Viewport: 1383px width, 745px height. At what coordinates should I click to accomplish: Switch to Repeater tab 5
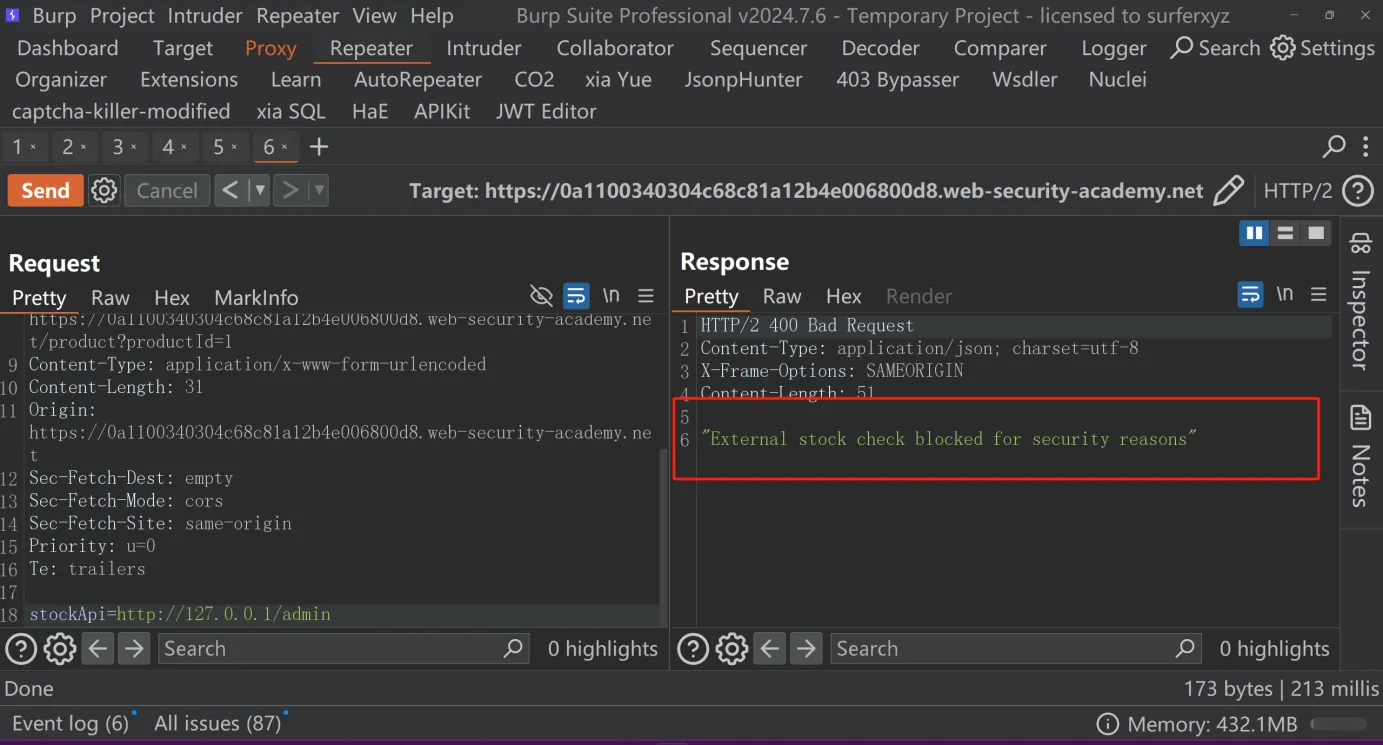pyautogui.click(x=219, y=147)
